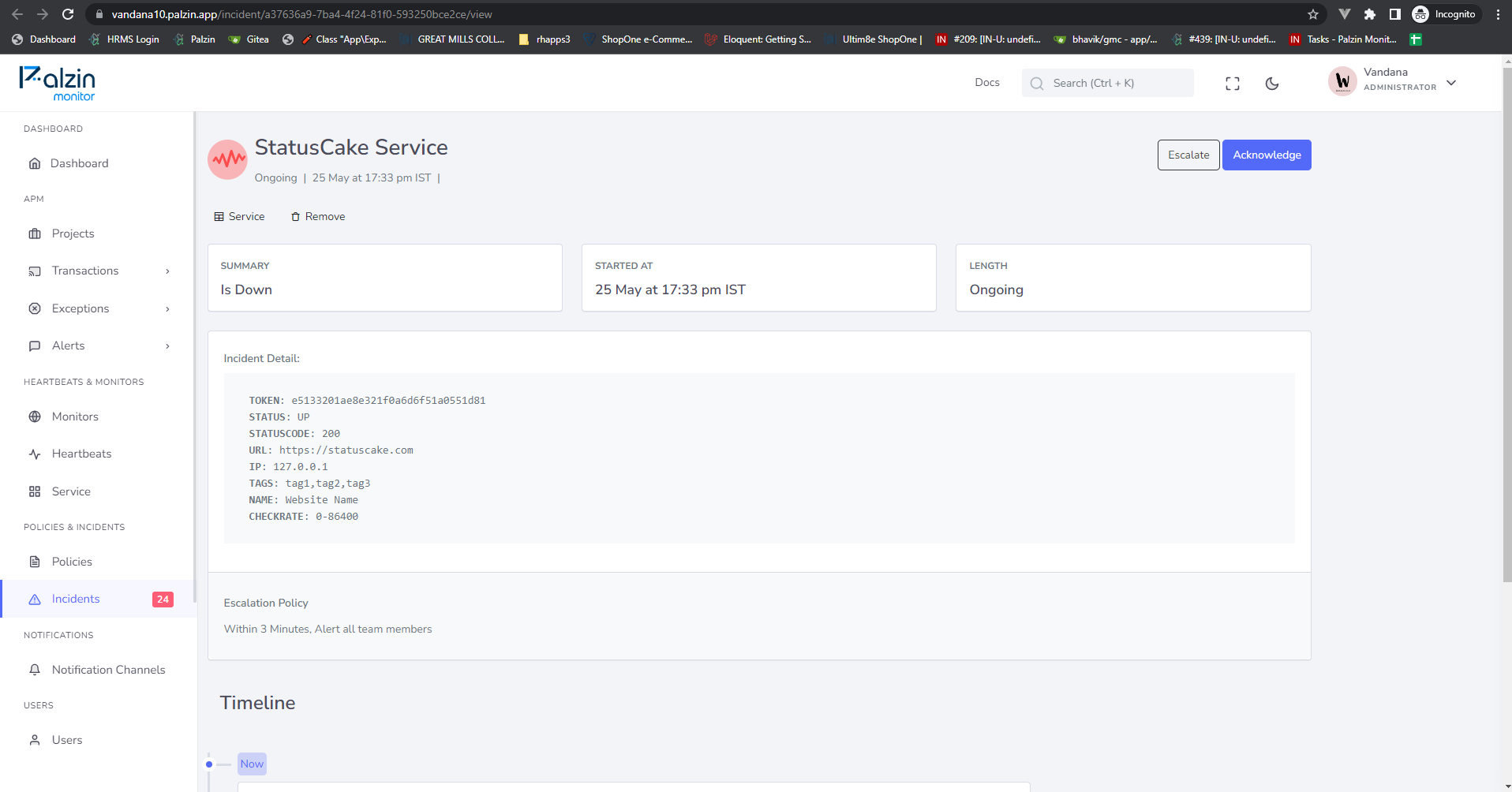This screenshot has width=1512, height=792.
Task: Reload the page in browser
Action: pyautogui.click(x=68, y=14)
